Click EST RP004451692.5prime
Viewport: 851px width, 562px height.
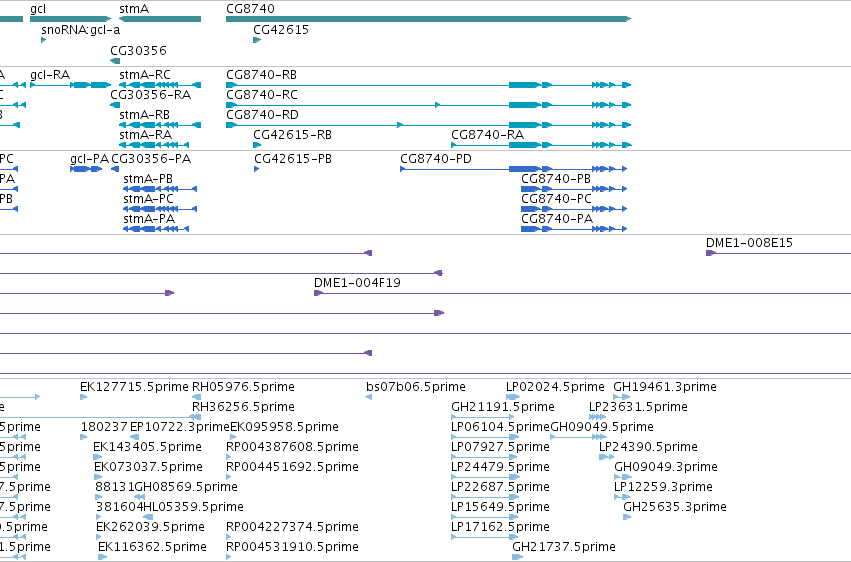tap(293, 467)
